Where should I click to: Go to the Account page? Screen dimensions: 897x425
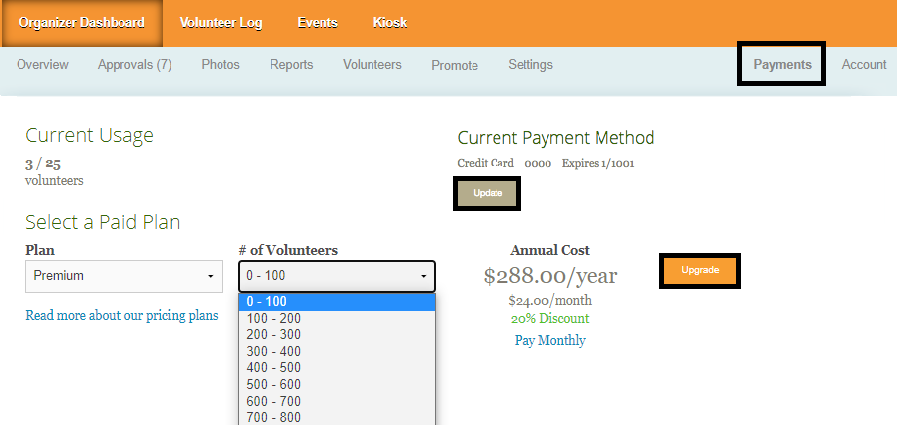coord(863,65)
